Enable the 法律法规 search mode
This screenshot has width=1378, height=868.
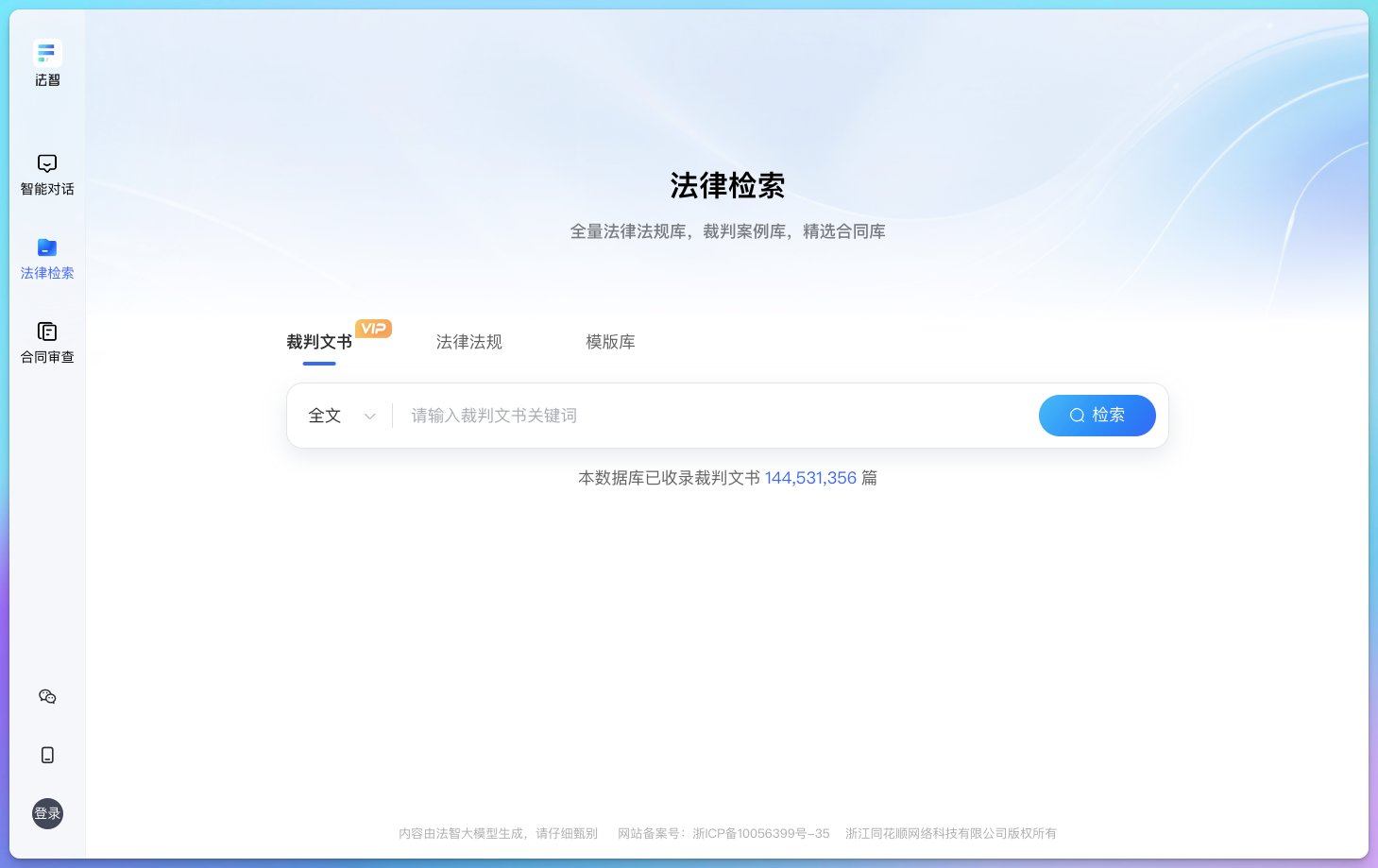[468, 342]
